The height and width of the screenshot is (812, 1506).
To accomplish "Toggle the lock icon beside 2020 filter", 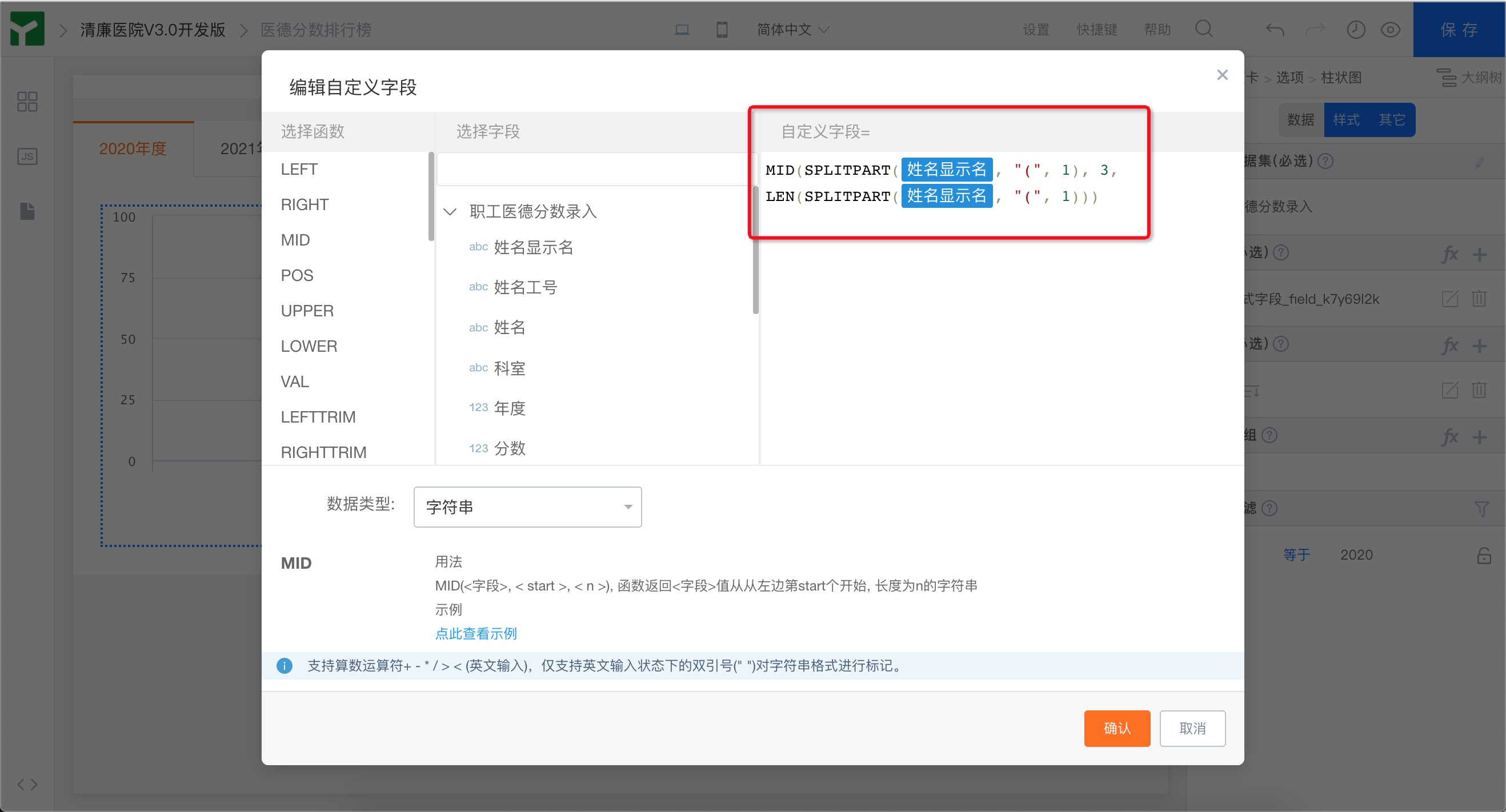I will (x=1483, y=555).
